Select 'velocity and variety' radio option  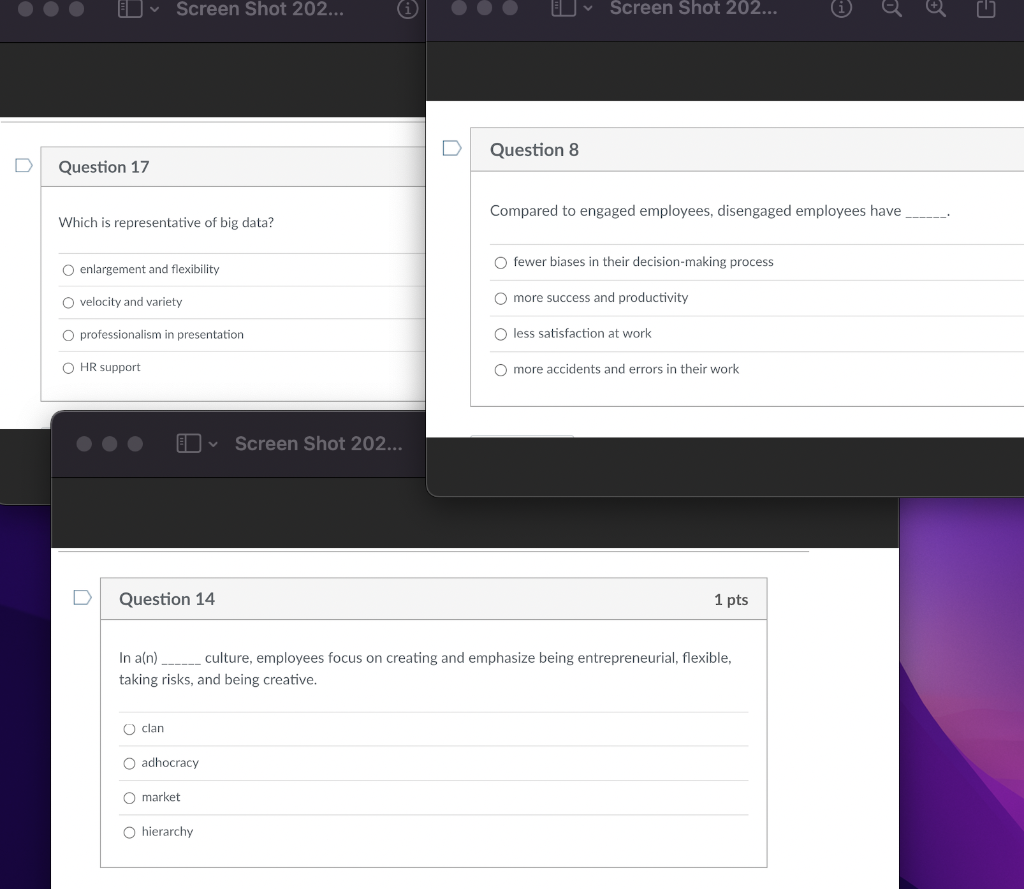coord(68,302)
